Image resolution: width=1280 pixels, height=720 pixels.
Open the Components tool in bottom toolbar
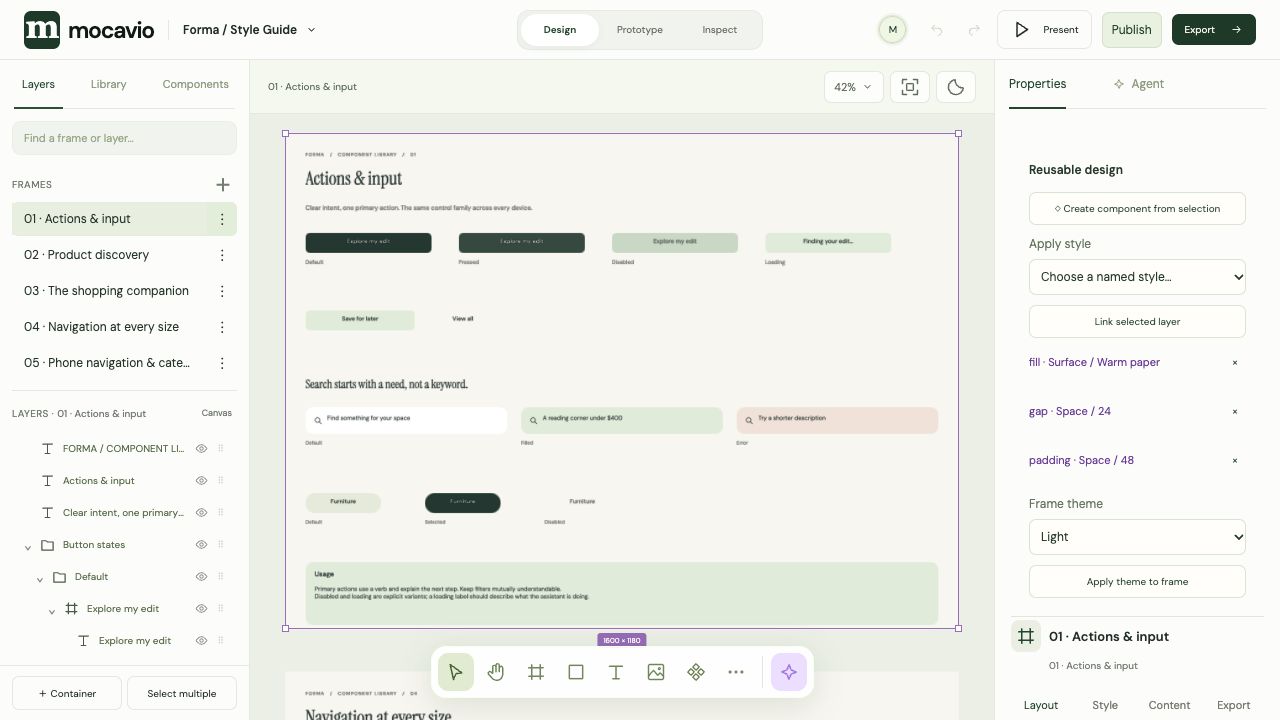coord(696,672)
